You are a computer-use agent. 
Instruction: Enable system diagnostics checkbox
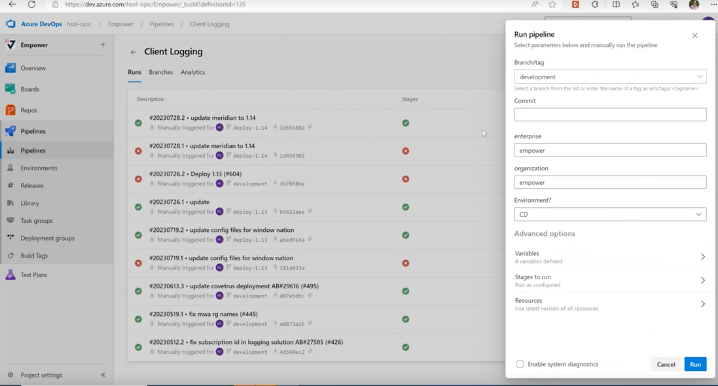tap(520, 364)
